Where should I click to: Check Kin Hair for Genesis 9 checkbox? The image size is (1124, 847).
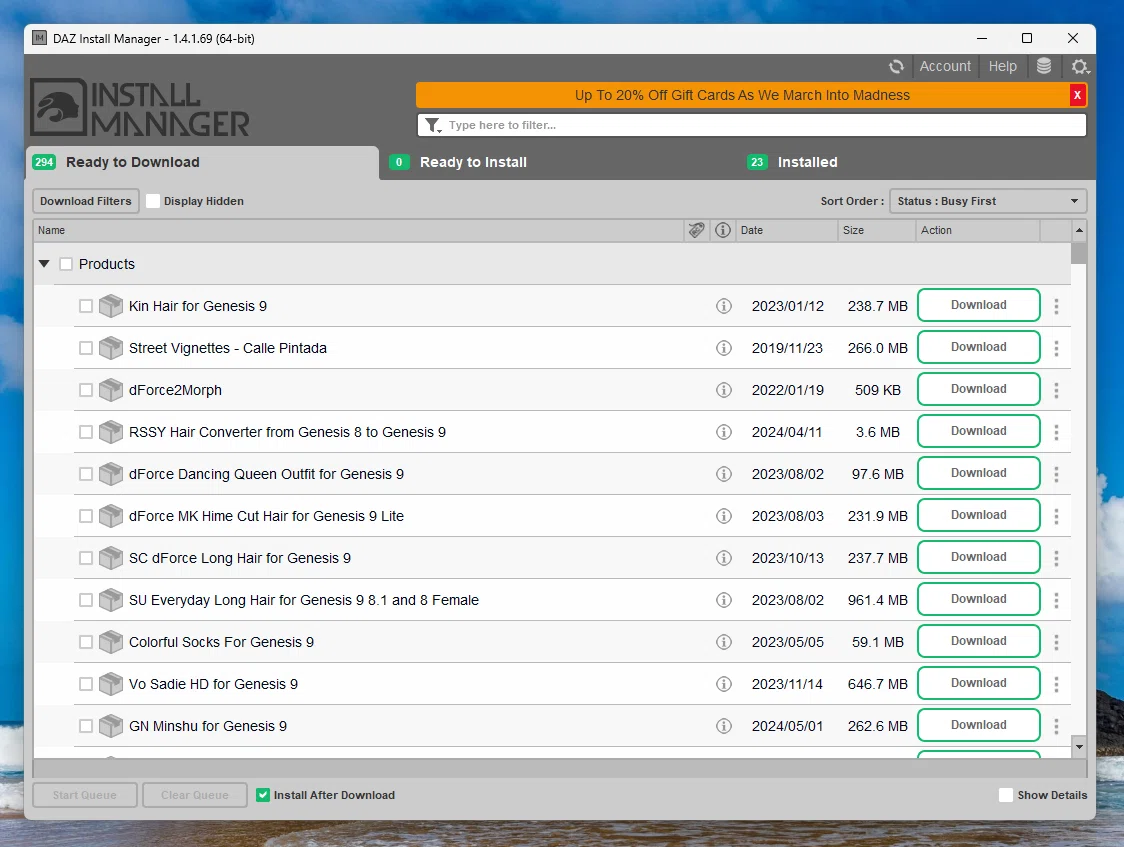click(86, 306)
